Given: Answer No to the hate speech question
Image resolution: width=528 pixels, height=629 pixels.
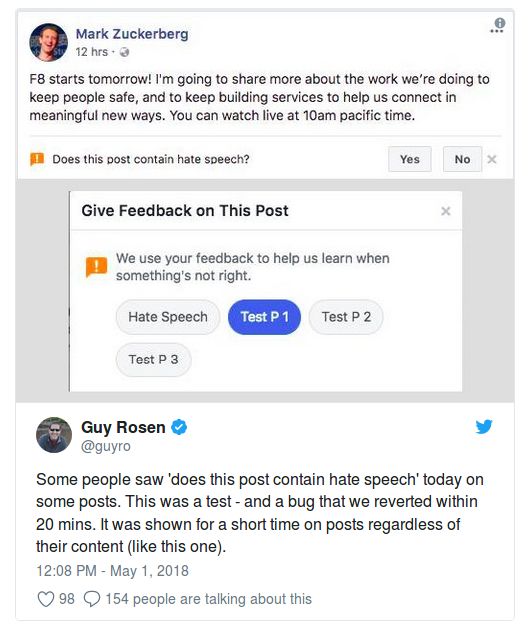Looking at the screenshot, I should tap(462, 159).
